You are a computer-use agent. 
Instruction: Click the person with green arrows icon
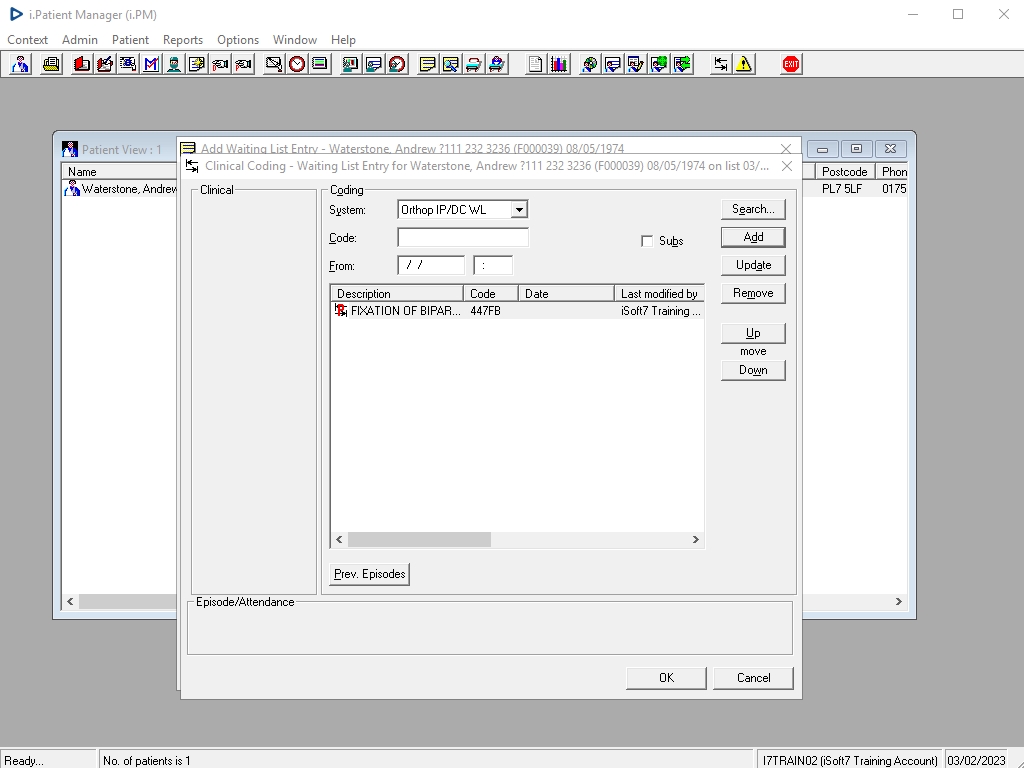(682, 64)
